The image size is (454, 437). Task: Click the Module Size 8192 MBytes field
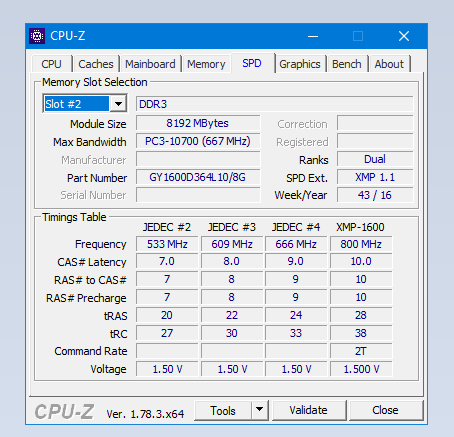[x=198, y=123]
